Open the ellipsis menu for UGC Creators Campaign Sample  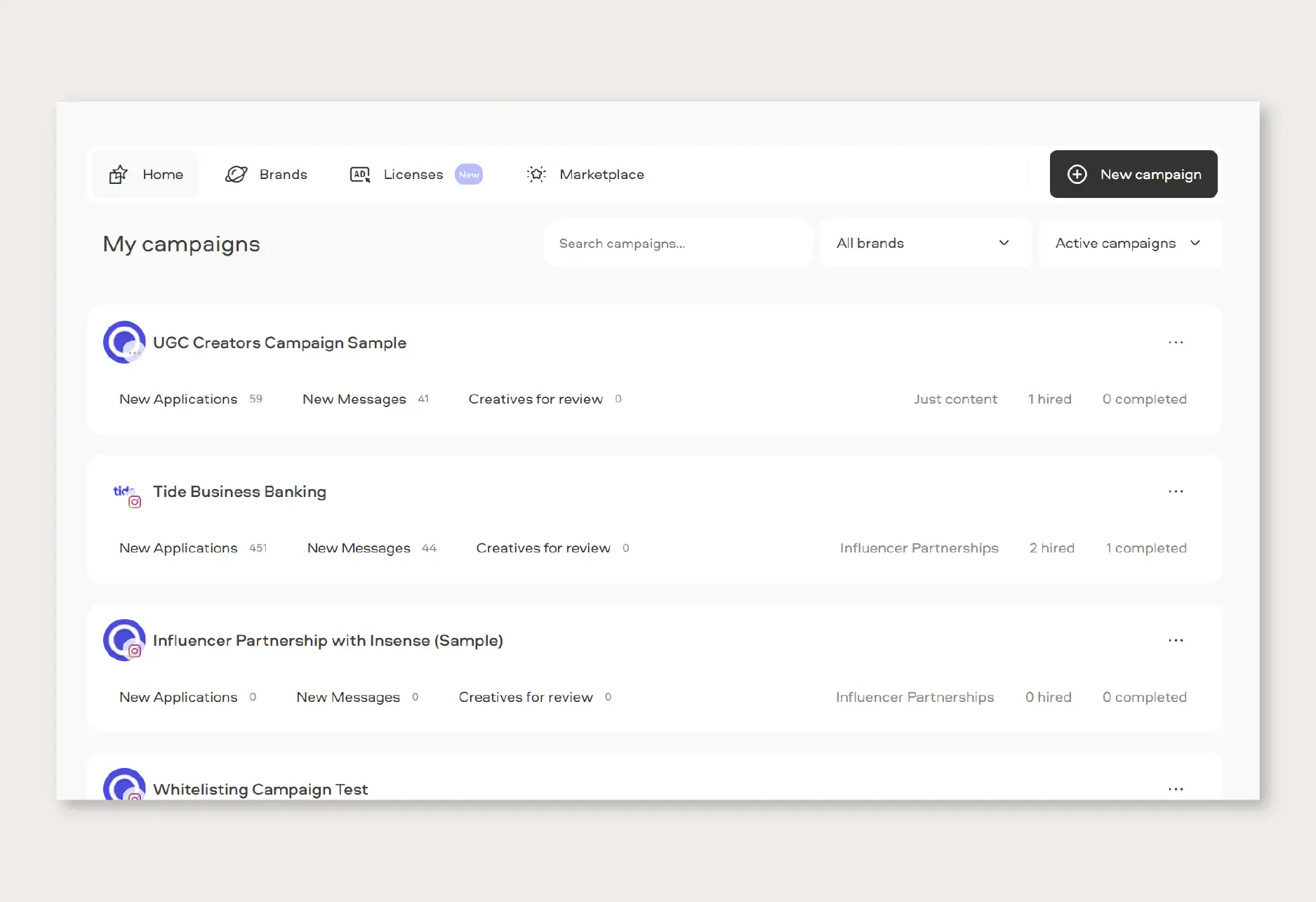pyautogui.click(x=1176, y=343)
